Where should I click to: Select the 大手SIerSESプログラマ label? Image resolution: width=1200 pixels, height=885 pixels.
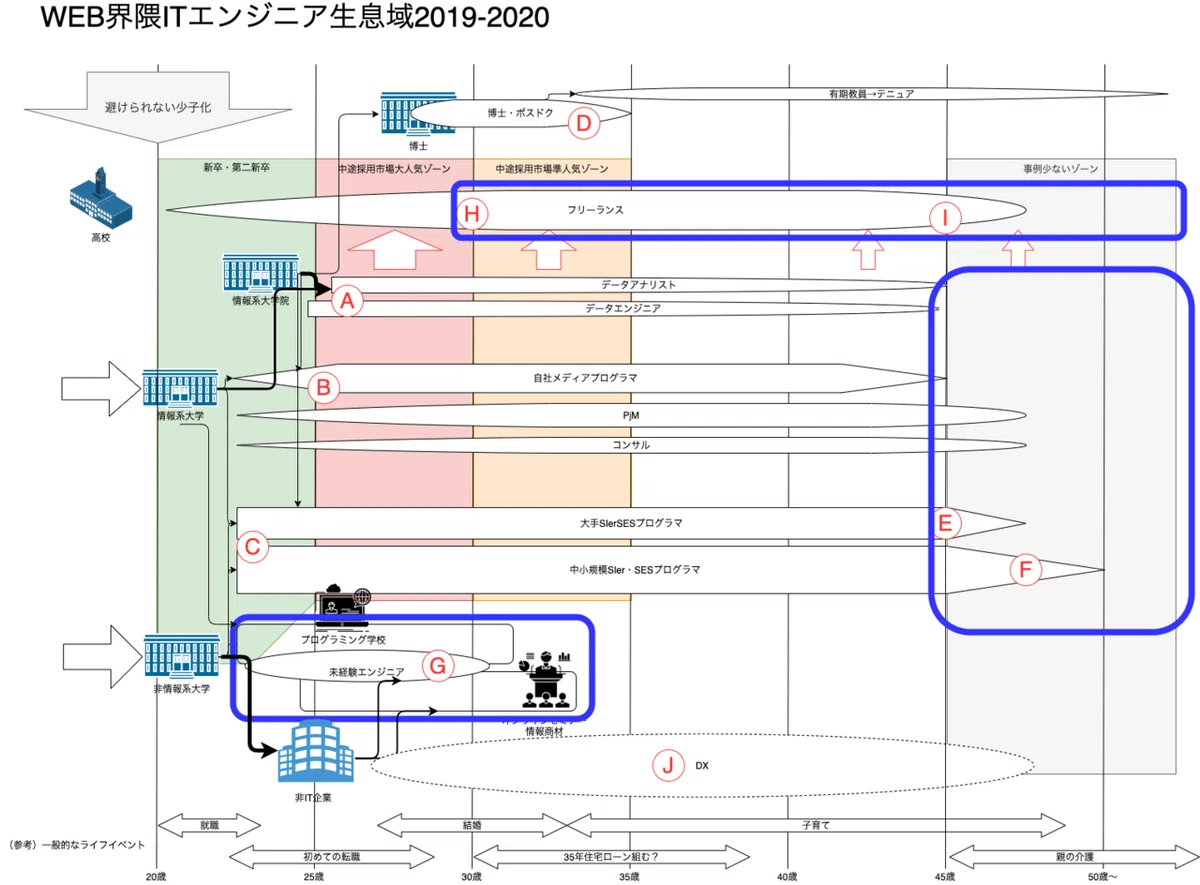[631, 522]
